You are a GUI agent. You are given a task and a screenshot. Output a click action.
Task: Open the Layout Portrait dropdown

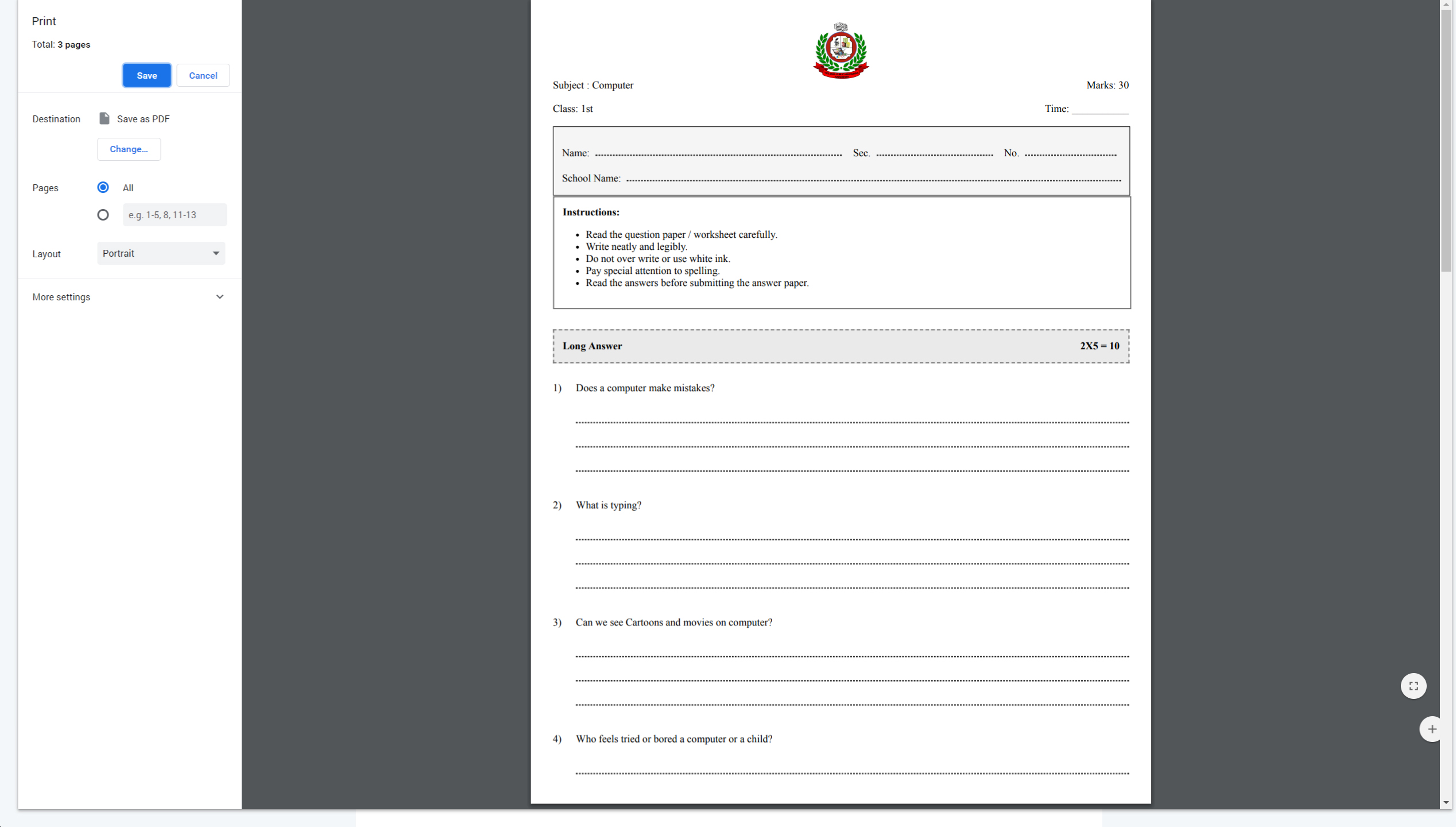pyautogui.click(x=161, y=253)
